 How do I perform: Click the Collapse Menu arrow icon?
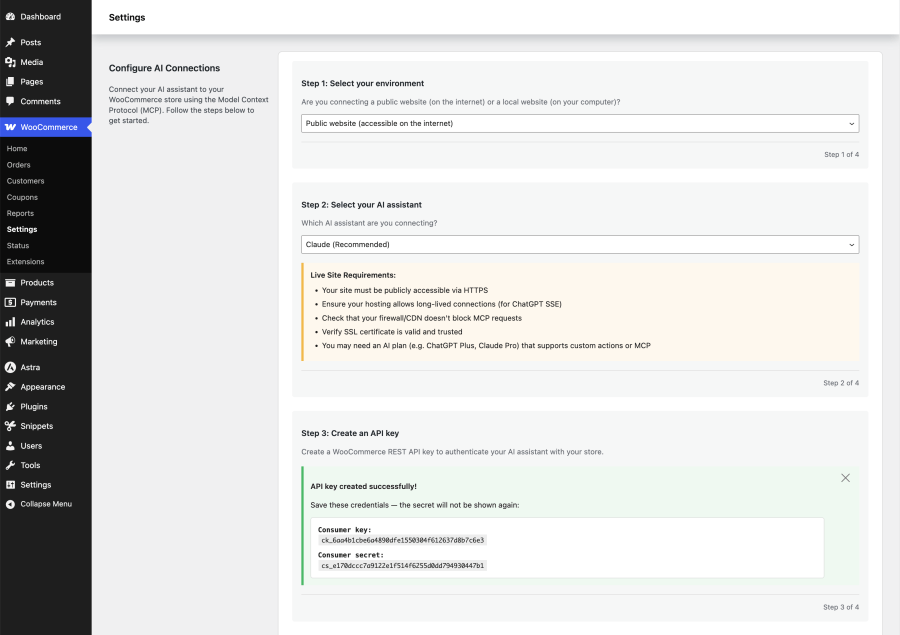click(x=10, y=504)
